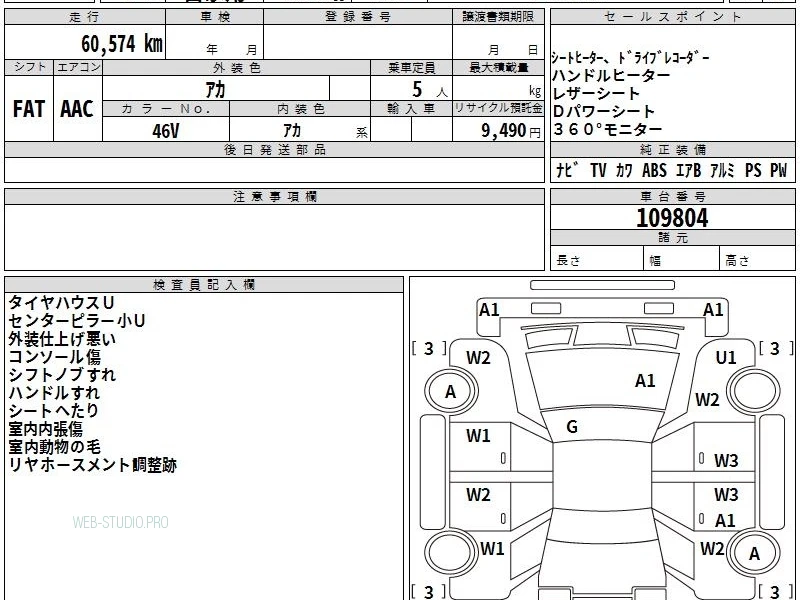Screen dimensions: 800x600
Task: Click the カラーNo. header cell
Action: click(x=166, y=109)
